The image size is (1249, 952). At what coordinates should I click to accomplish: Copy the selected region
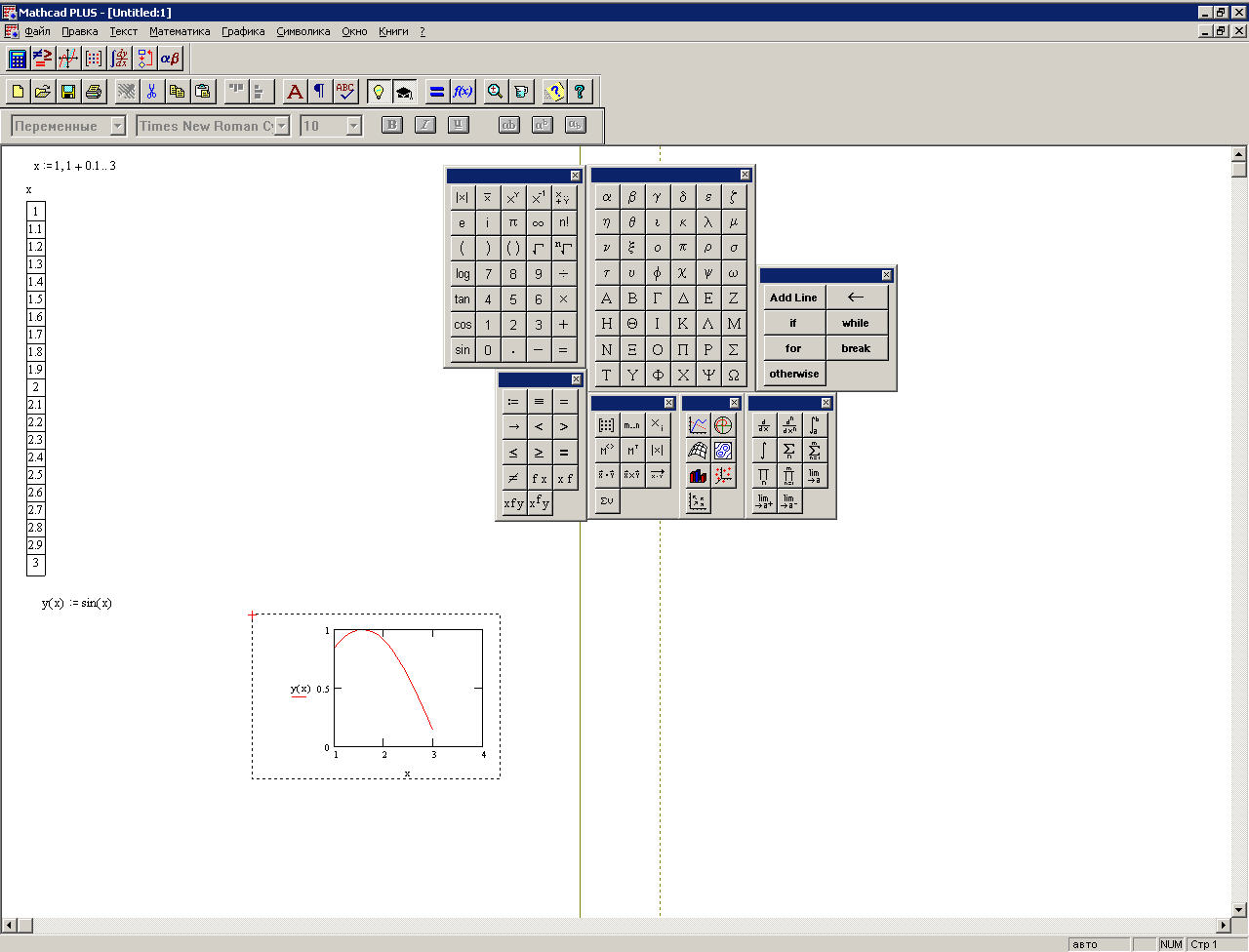177,92
